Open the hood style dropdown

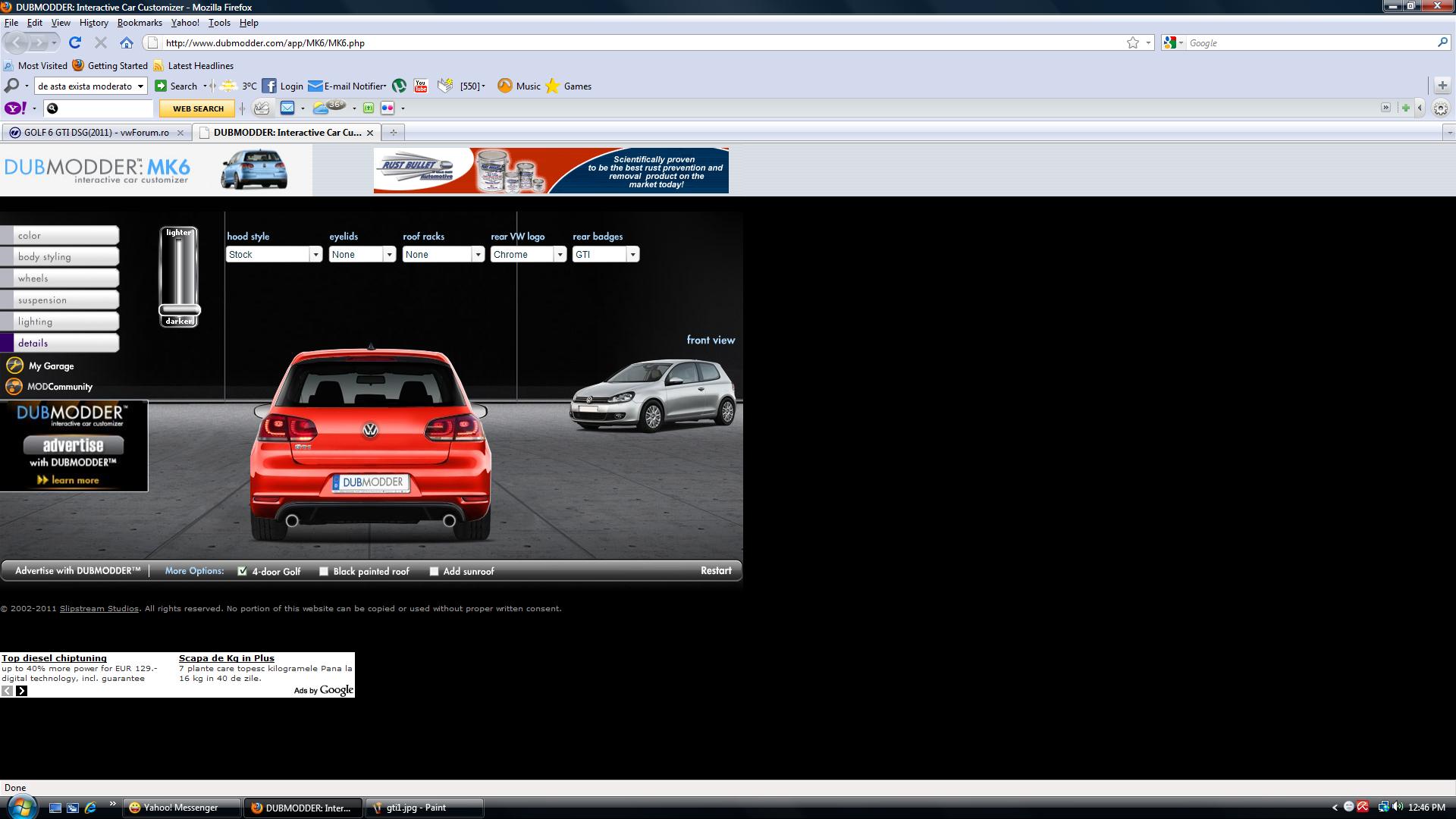click(x=274, y=255)
